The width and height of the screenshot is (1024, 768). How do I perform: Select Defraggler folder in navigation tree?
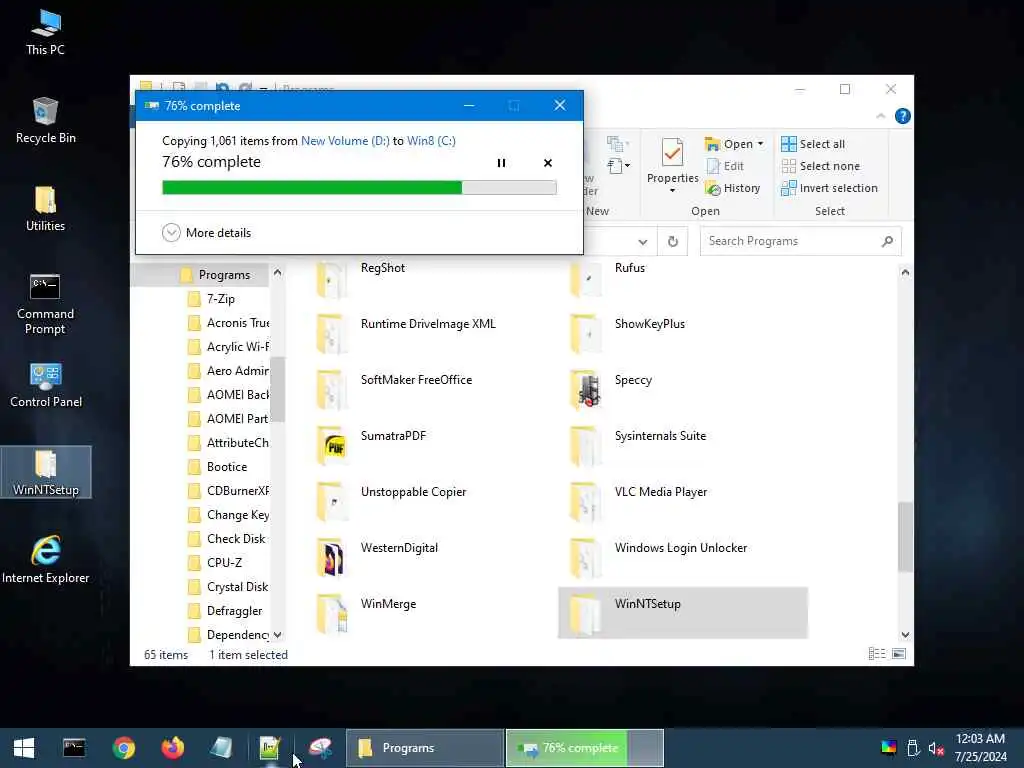click(225, 611)
